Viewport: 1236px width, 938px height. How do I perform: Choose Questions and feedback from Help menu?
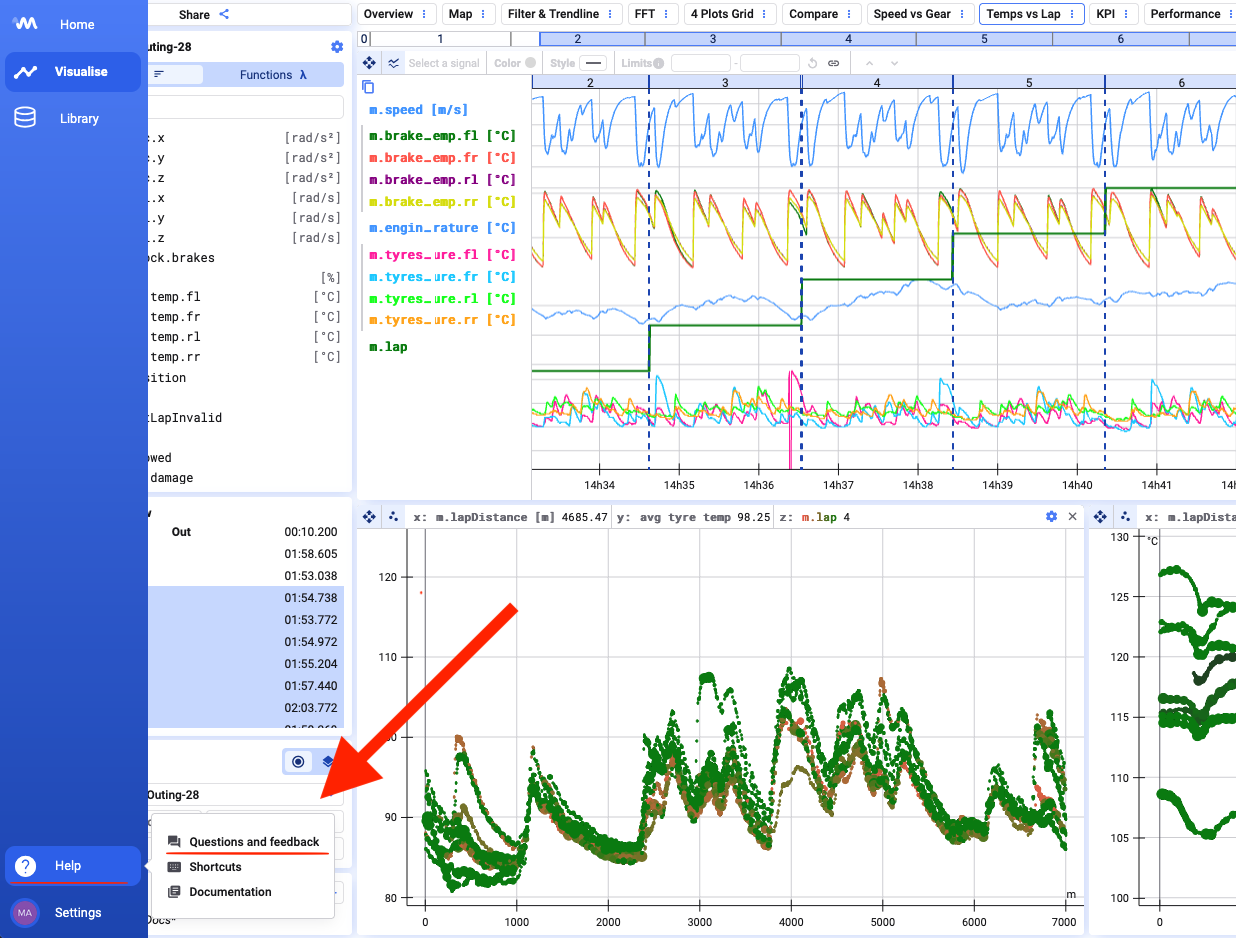point(254,842)
